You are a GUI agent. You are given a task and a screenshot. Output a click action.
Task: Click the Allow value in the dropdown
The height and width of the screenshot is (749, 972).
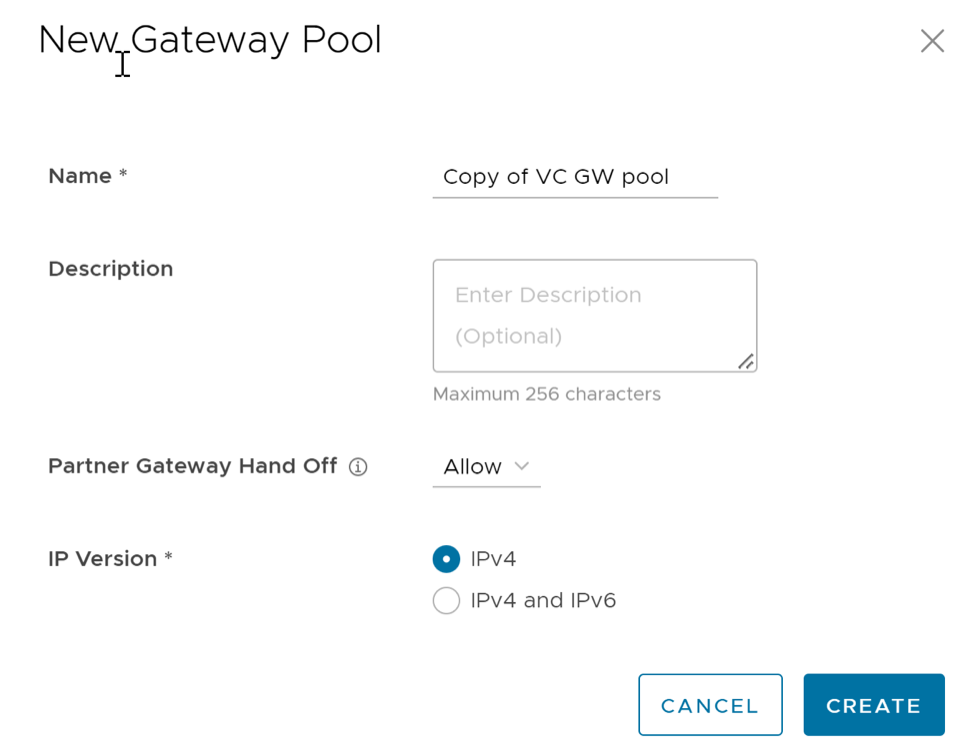coord(473,467)
